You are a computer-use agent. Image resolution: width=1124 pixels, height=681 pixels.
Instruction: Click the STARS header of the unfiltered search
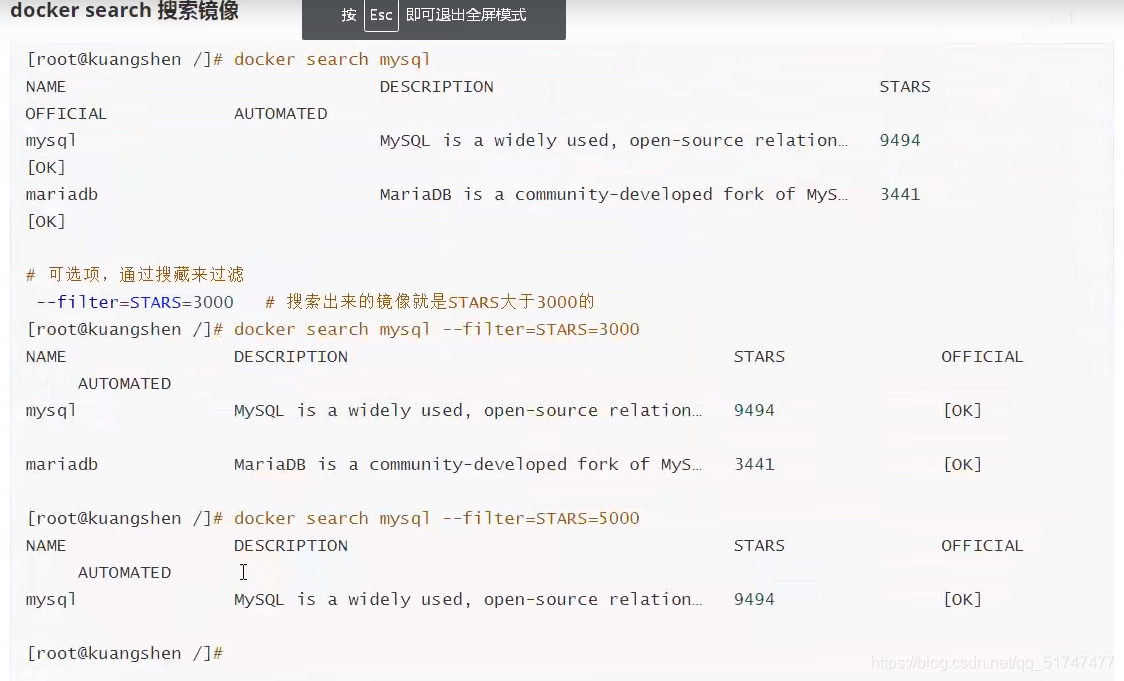(905, 87)
